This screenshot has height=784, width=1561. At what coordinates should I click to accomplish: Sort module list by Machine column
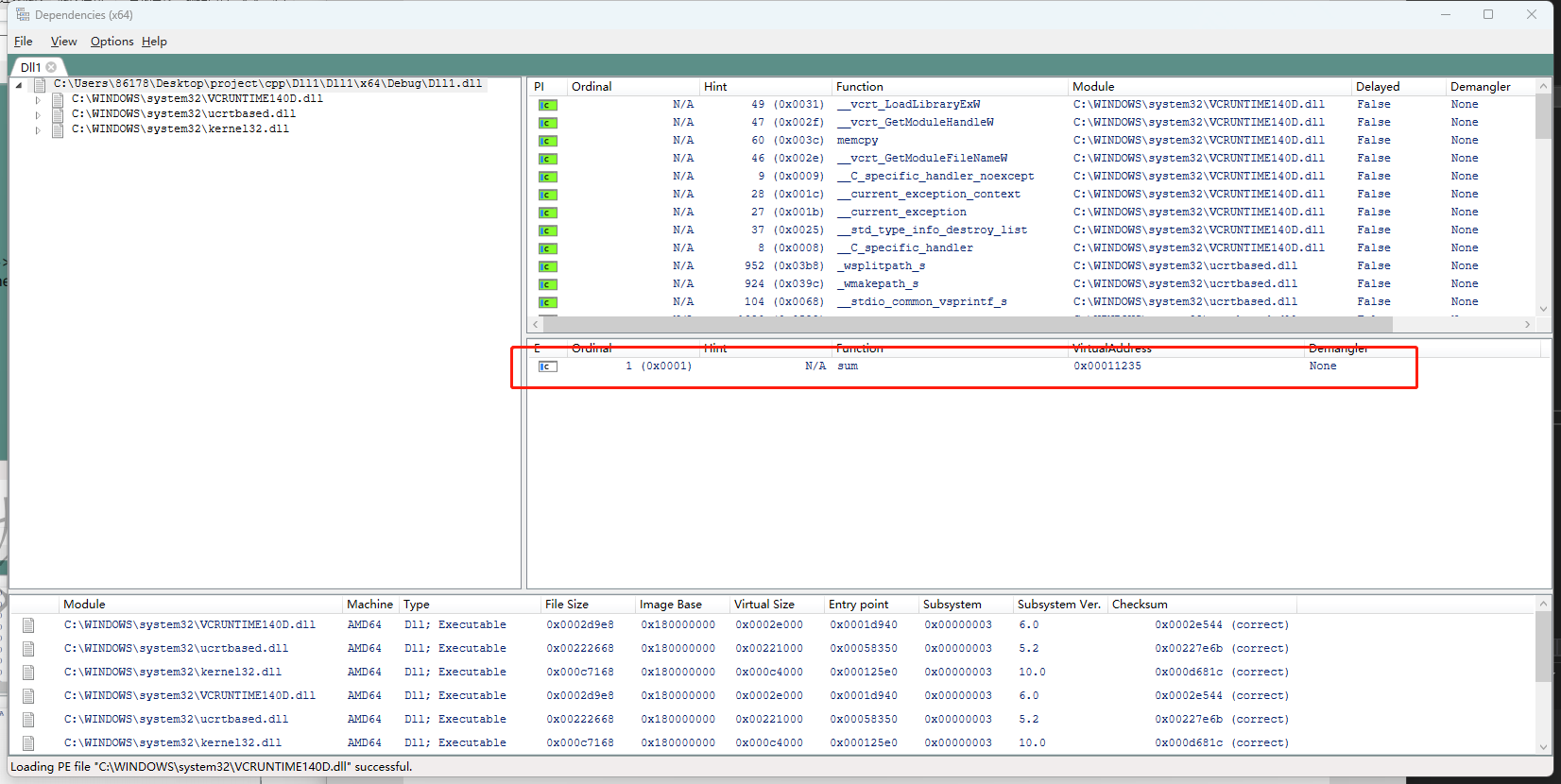(x=370, y=605)
